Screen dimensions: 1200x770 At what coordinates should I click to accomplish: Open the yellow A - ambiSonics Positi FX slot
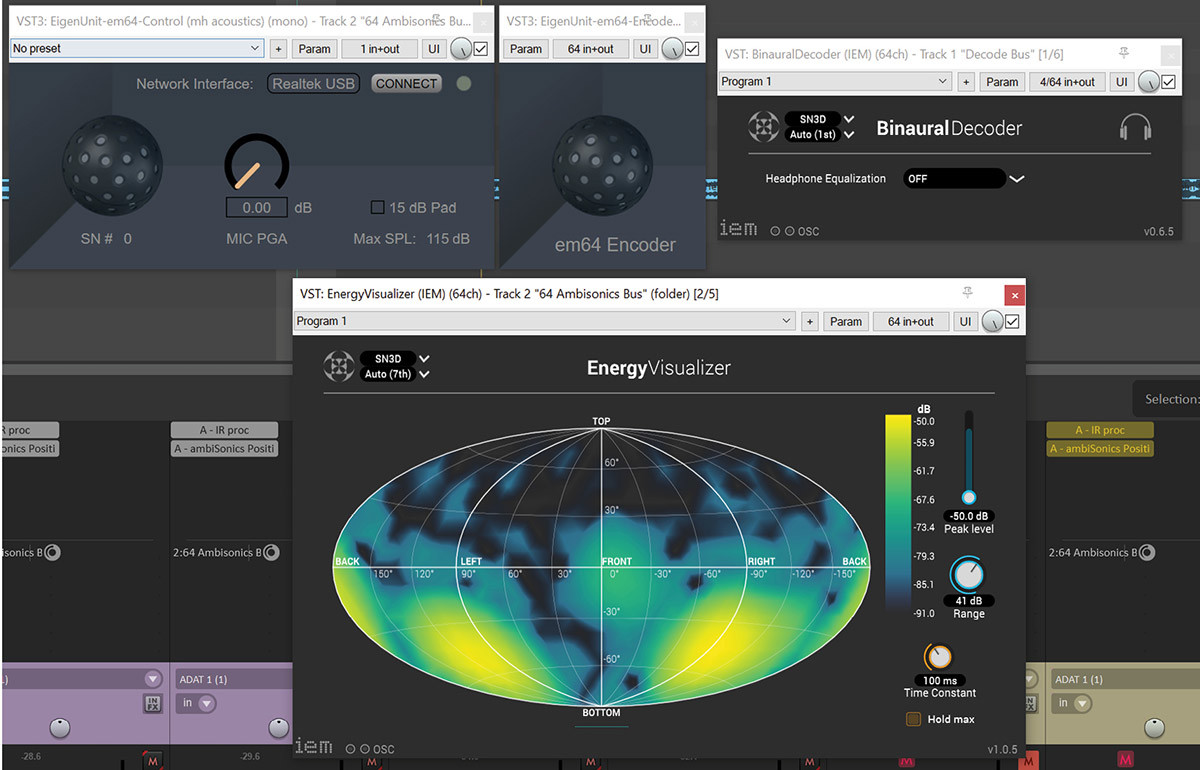[x=1100, y=449]
